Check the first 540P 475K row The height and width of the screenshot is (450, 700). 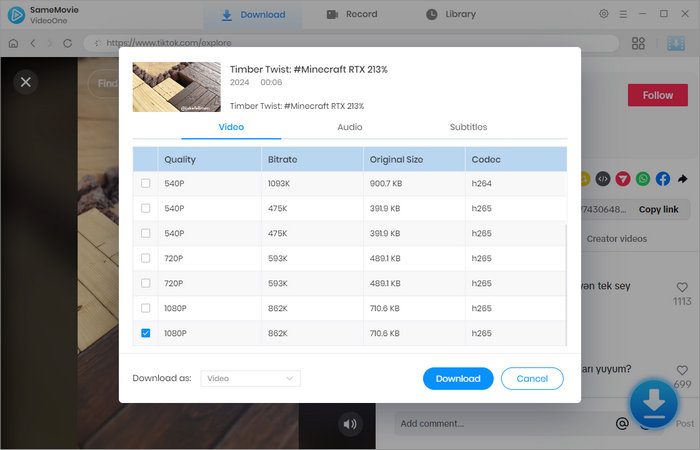point(146,208)
